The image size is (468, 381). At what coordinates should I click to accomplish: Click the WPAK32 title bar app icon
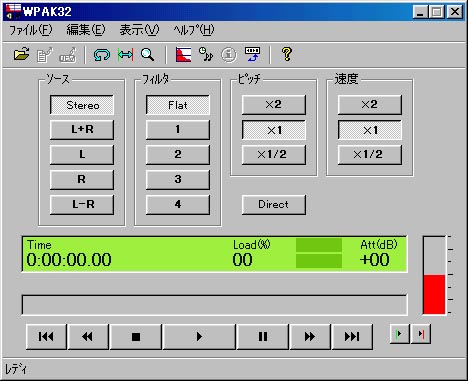(x=14, y=12)
